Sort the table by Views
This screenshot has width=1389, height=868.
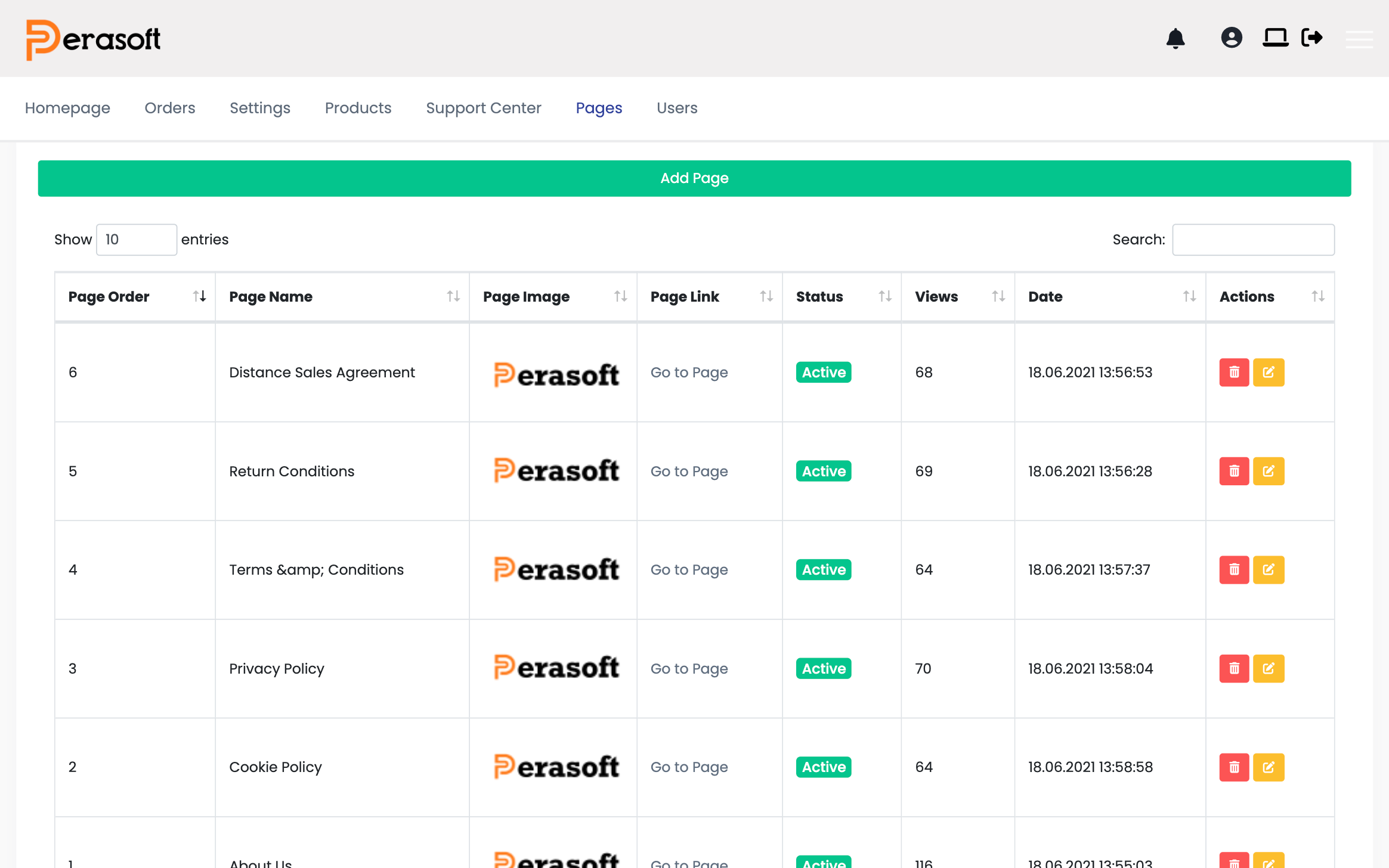tap(958, 297)
